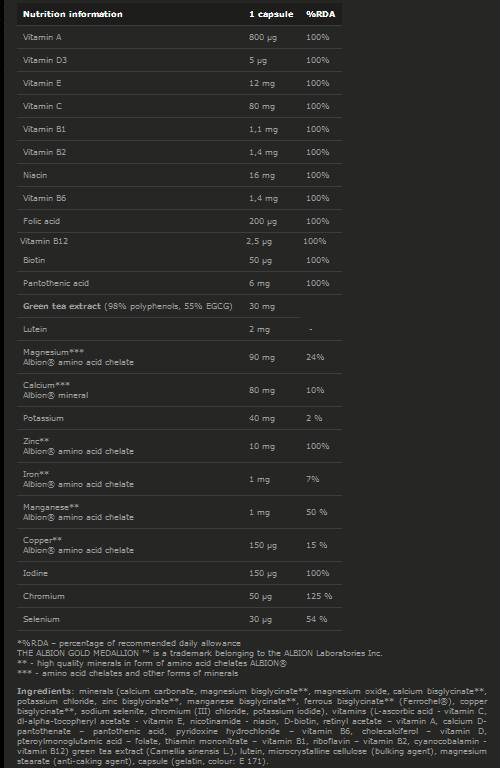Select the Lutein row label

tap(35, 330)
